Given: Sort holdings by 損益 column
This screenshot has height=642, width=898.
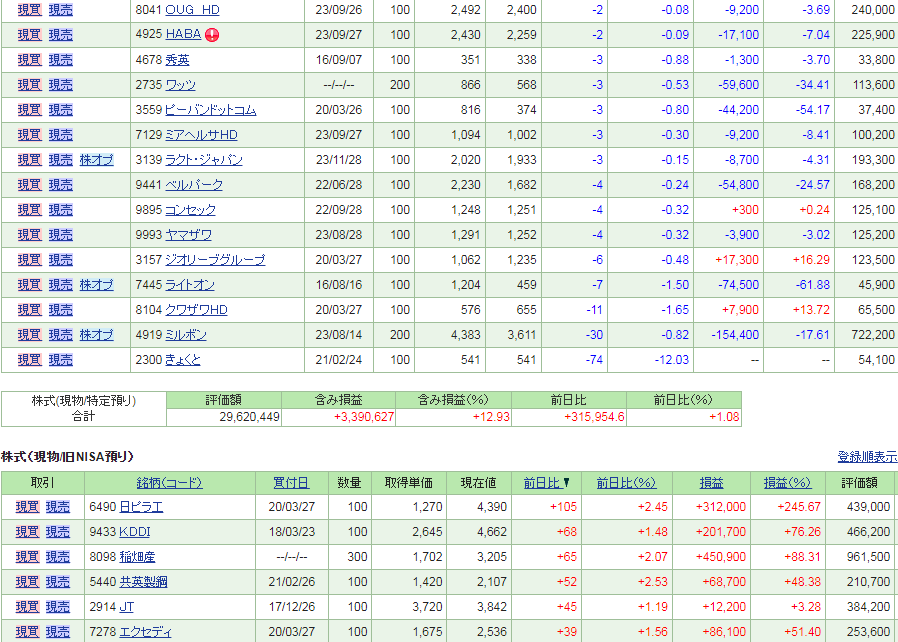Looking at the screenshot, I should (x=712, y=482).
